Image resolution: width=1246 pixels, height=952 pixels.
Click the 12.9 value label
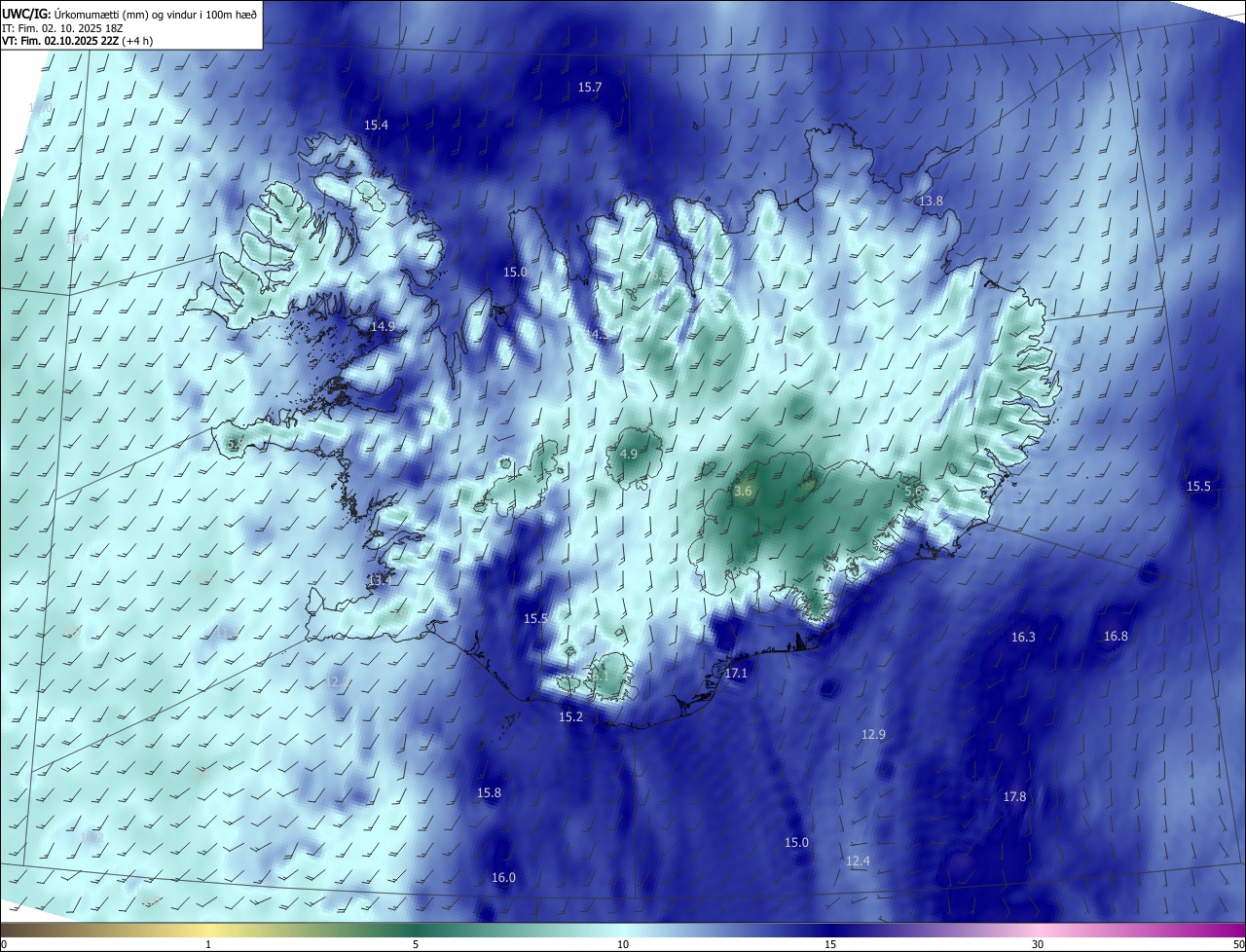873,735
